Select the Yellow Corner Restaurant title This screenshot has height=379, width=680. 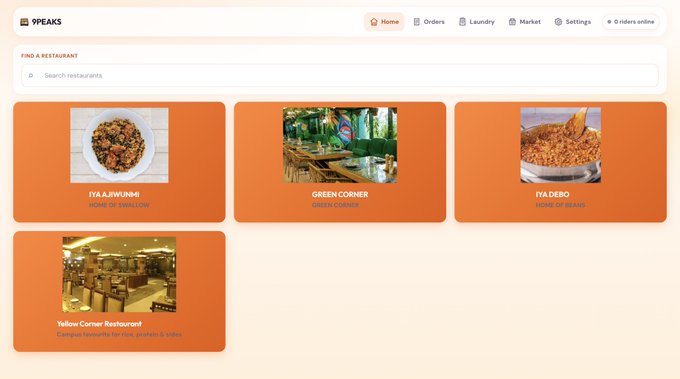click(99, 323)
